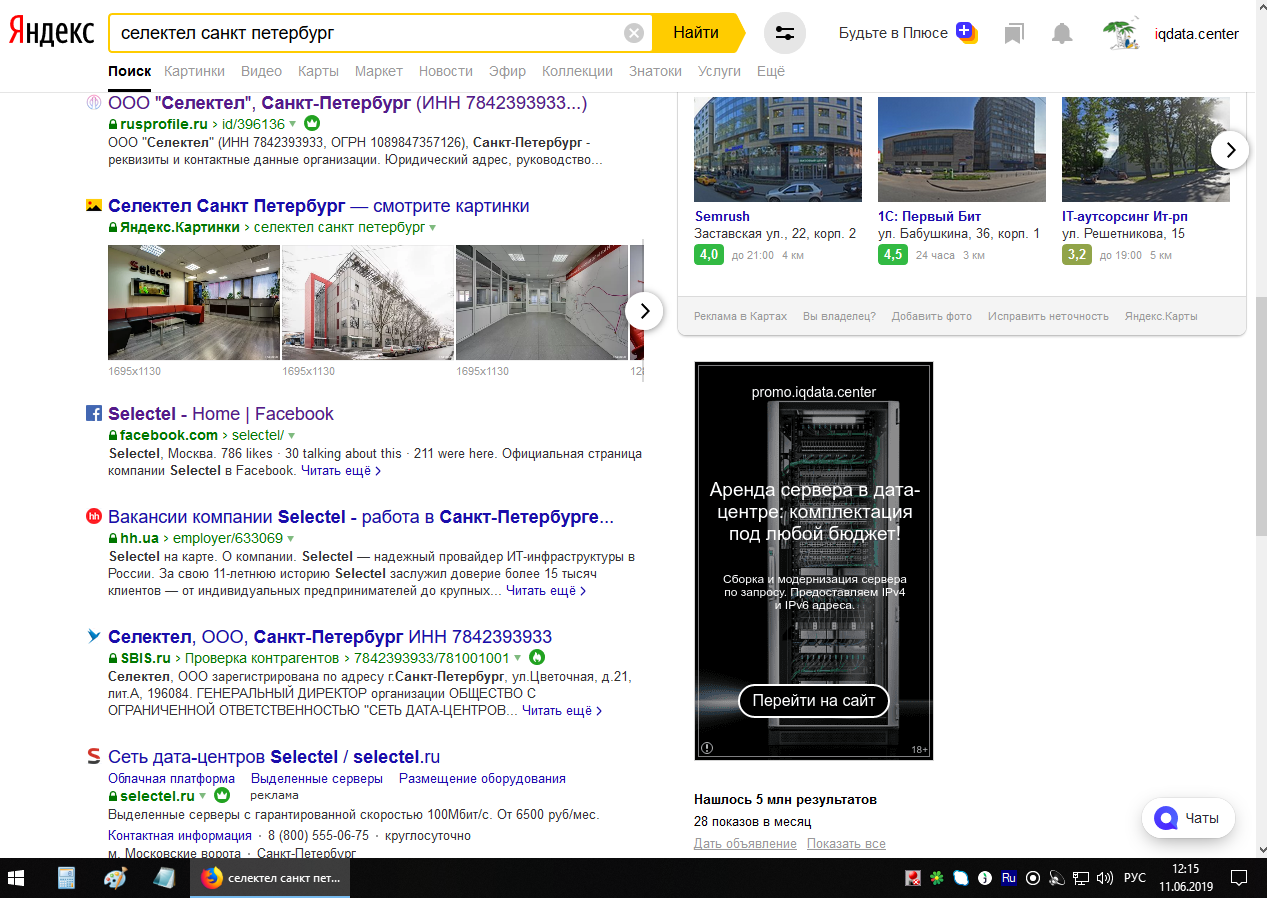Switch to the Картинки tab
The width and height of the screenshot is (1267, 898).
[195, 71]
